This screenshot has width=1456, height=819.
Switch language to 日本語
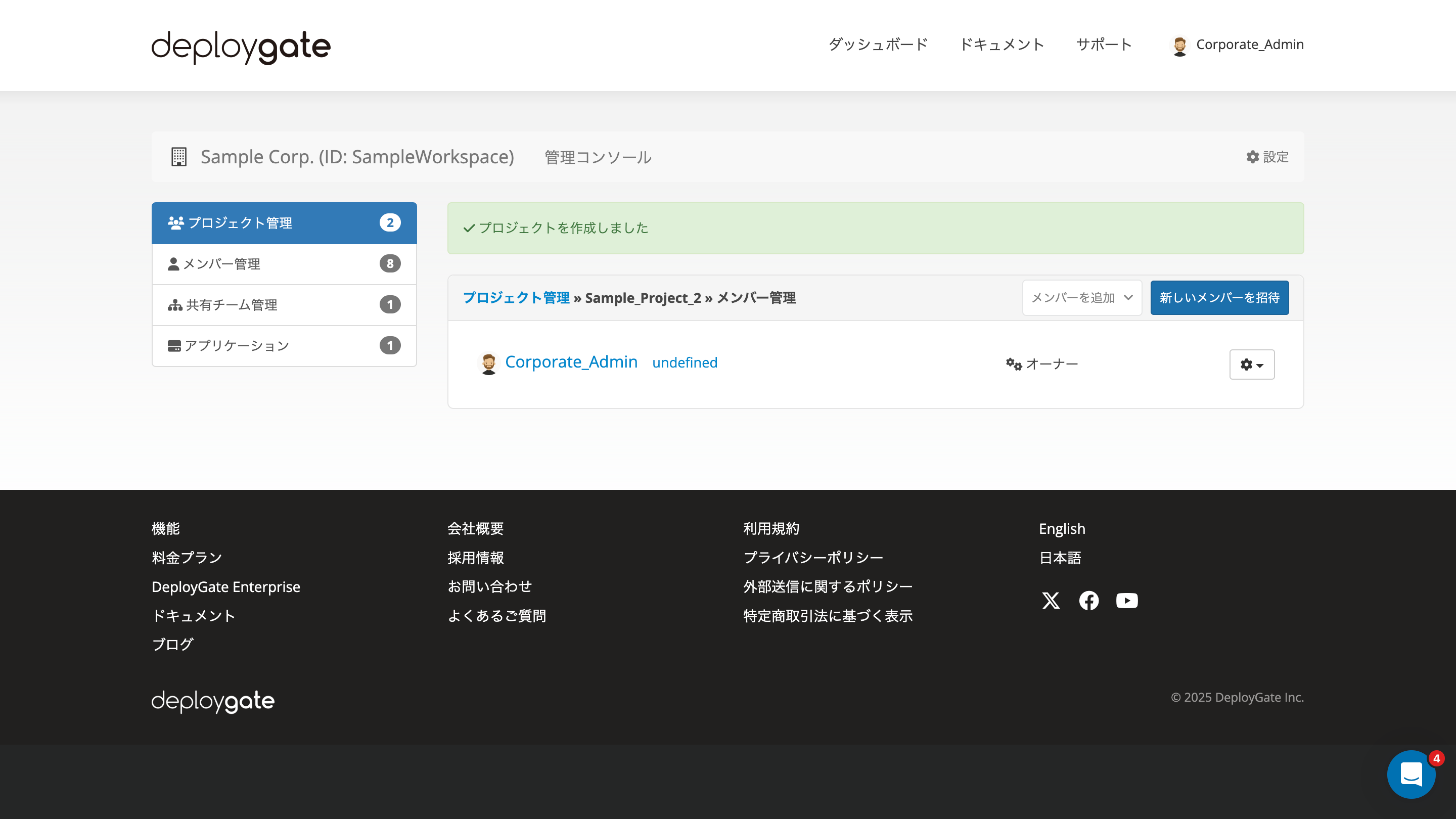[1060, 558]
